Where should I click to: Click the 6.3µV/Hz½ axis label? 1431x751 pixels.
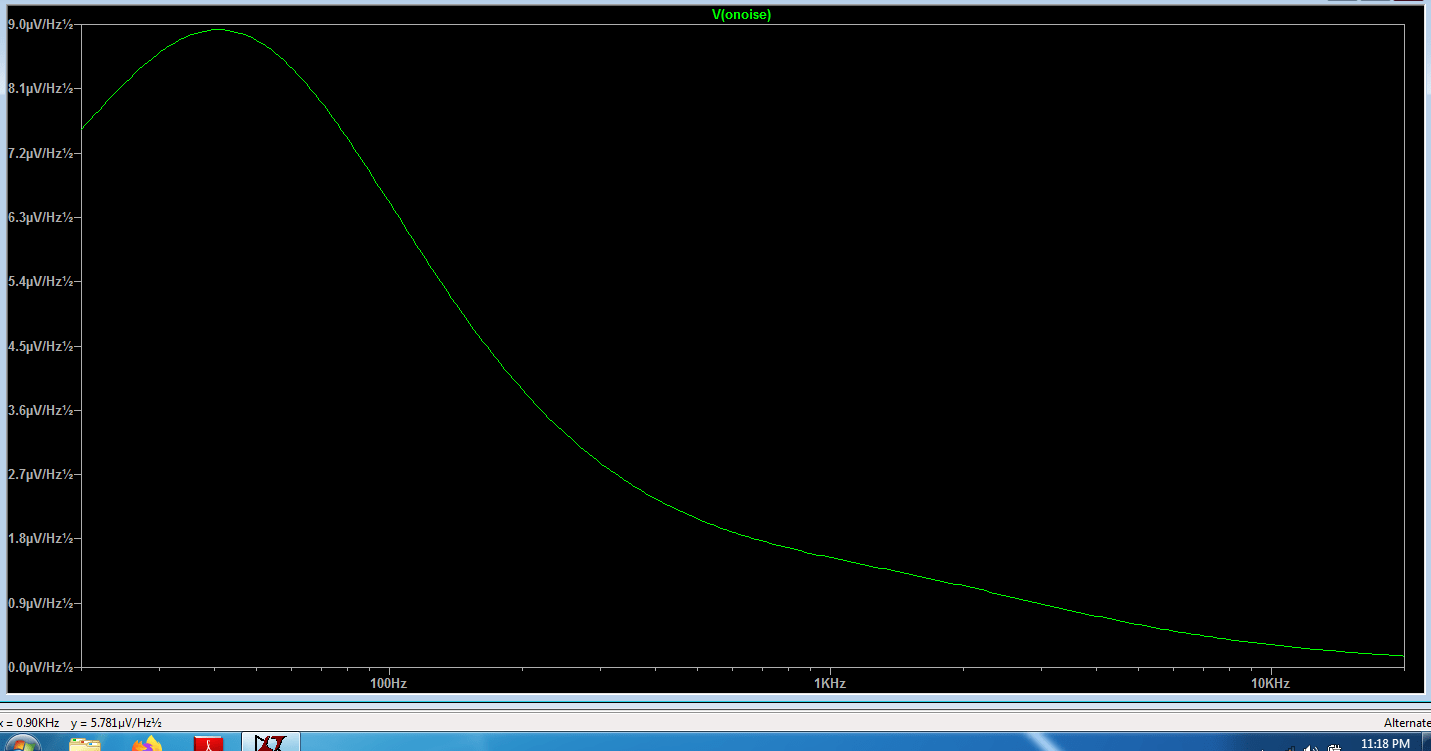coord(40,217)
